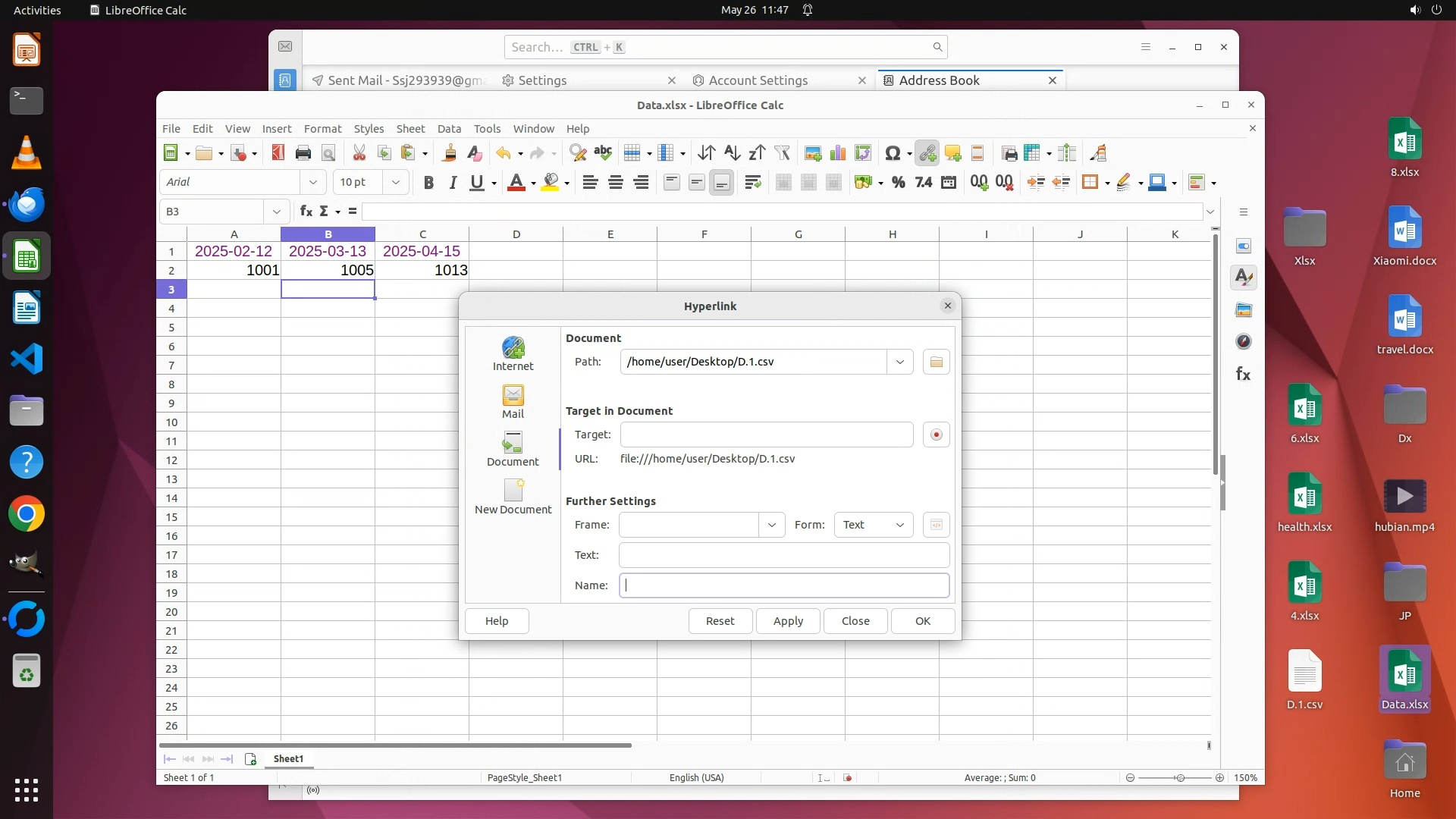Click the Reset button in Hyperlink dialog
The height and width of the screenshot is (819, 1456).
point(720,620)
